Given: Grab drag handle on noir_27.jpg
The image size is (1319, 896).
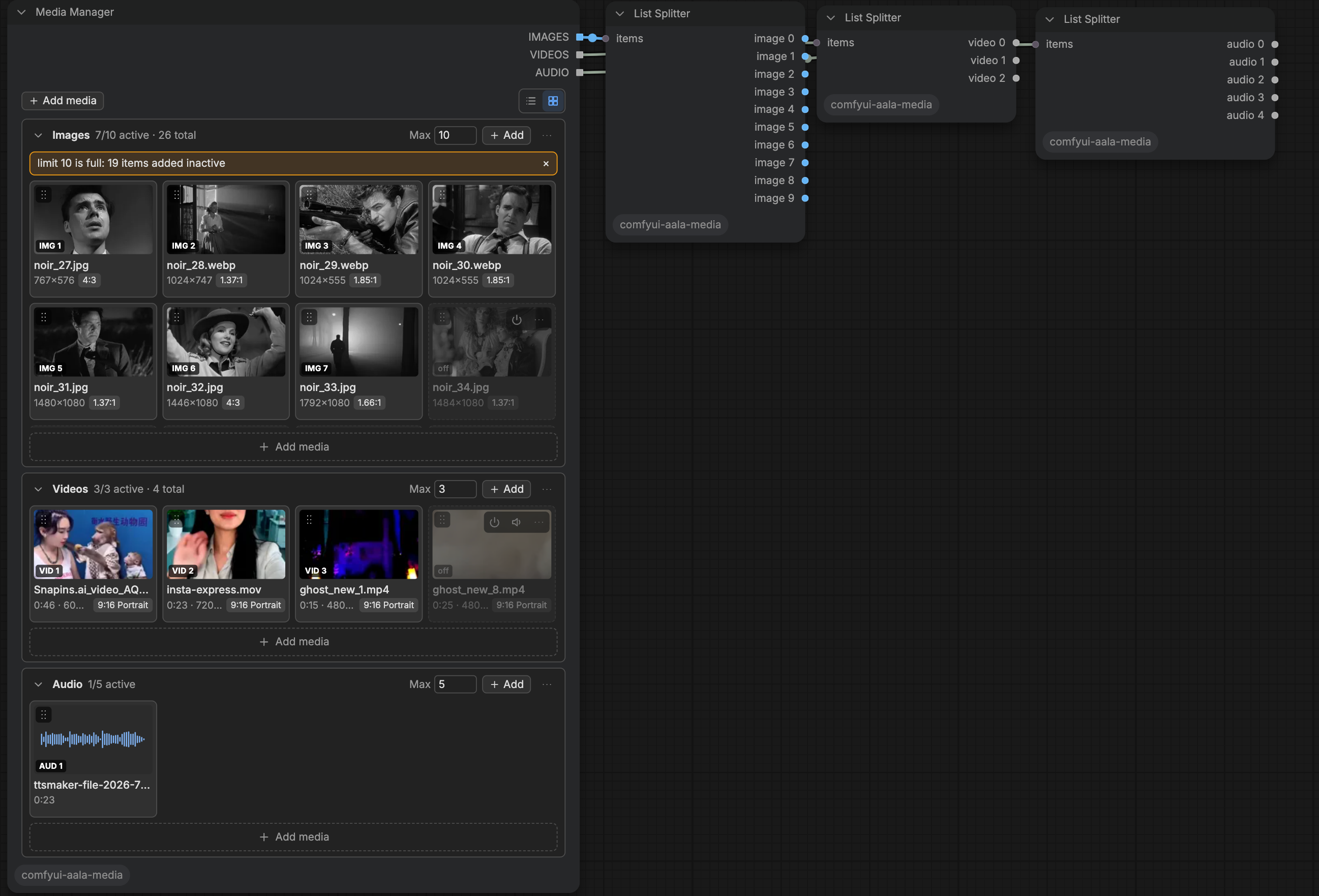Looking at the screenshot, I should 44,195.
